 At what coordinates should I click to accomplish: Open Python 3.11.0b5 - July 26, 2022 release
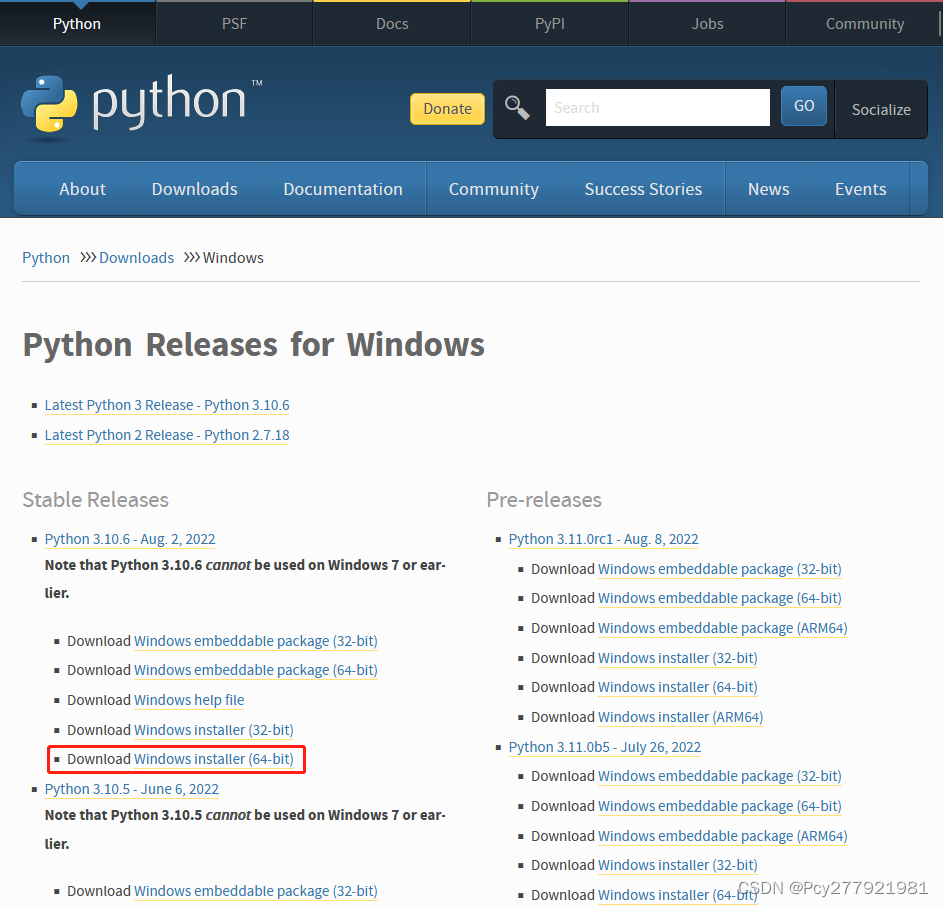coord(605,747)
